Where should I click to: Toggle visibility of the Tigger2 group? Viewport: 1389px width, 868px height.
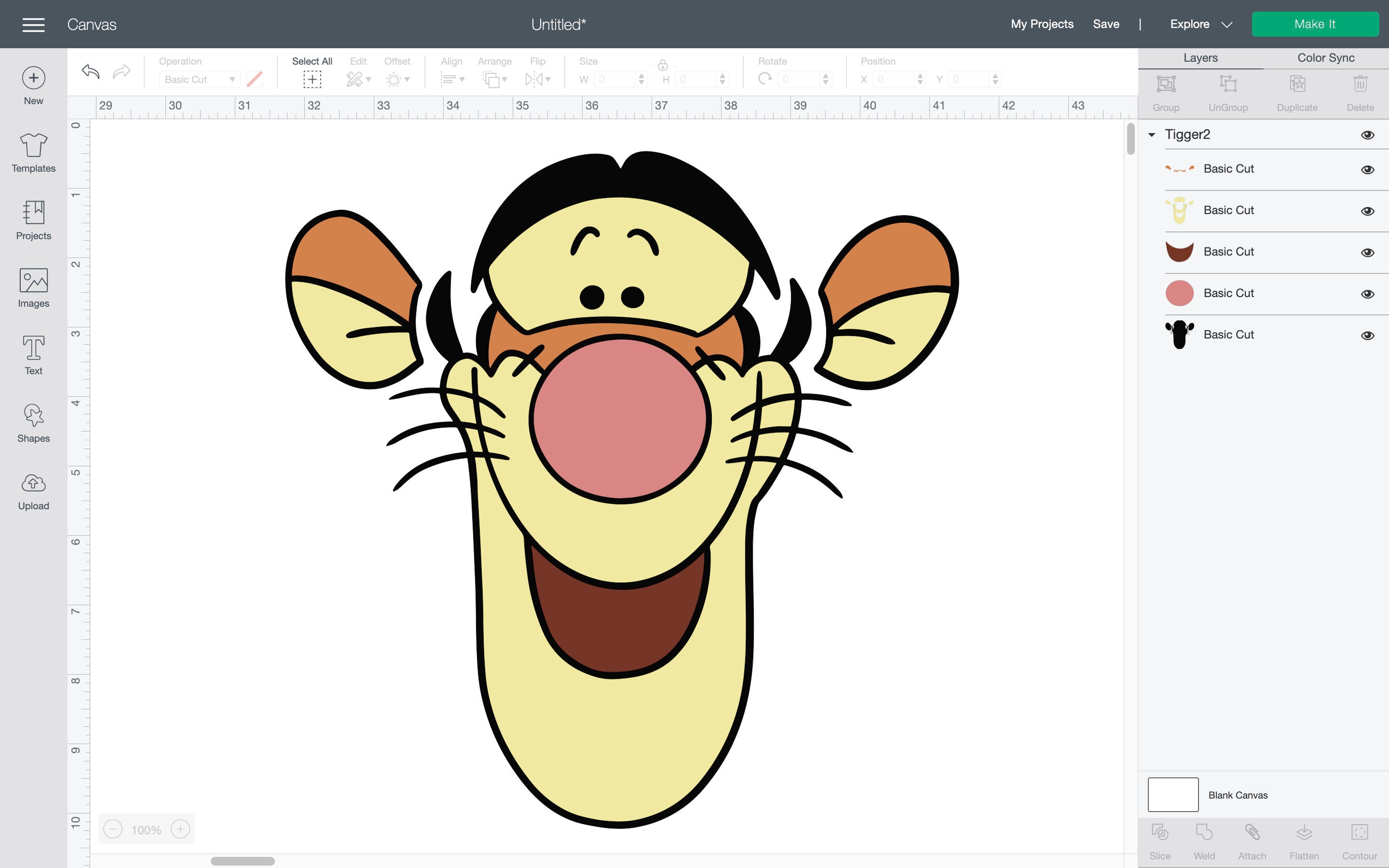[x=1368, y=135]
